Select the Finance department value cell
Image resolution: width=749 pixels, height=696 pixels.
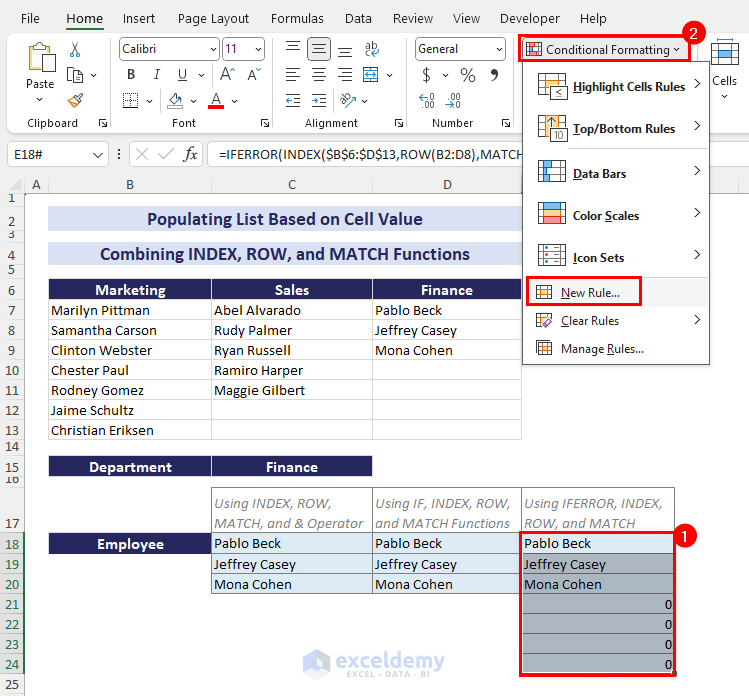(x=292, y=467)
